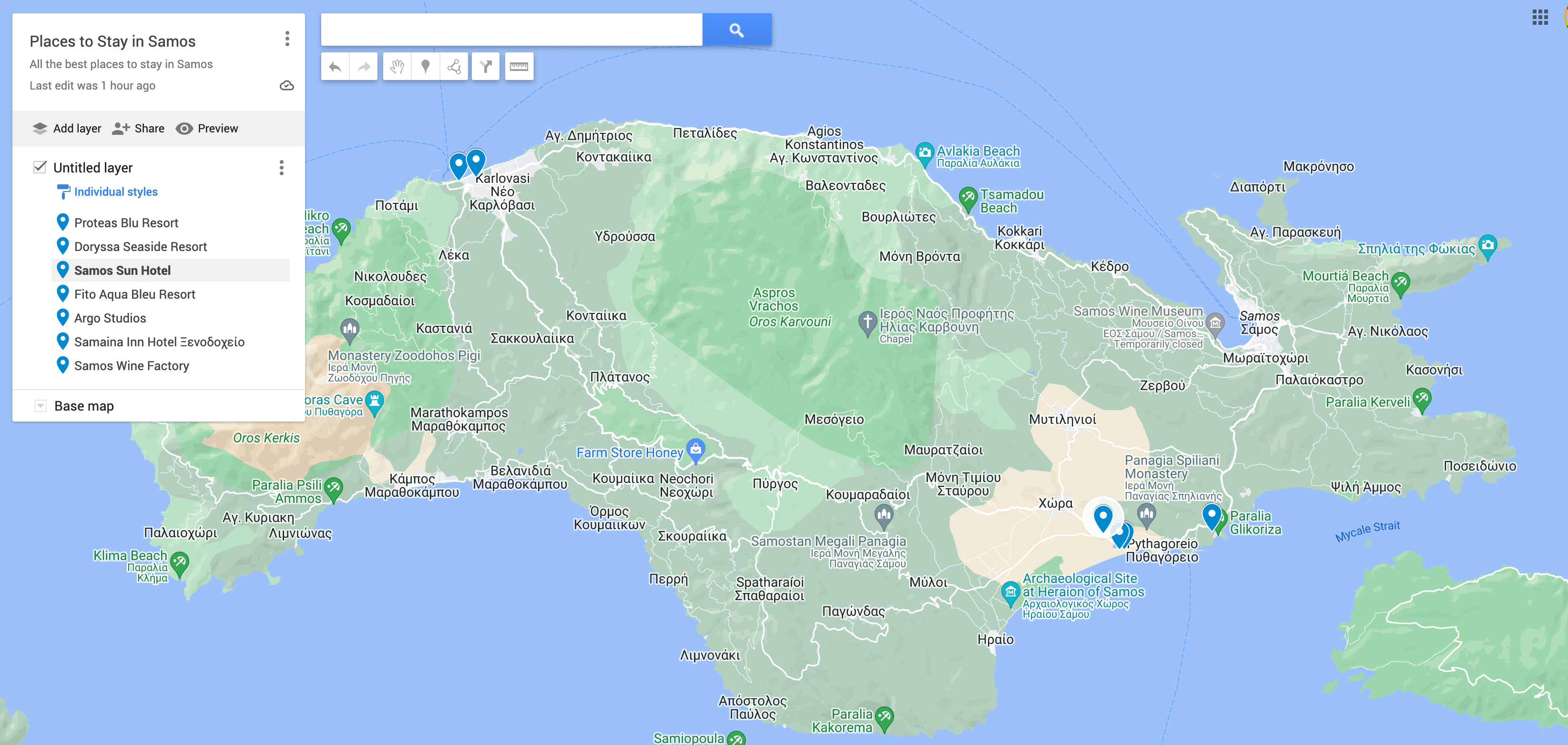Open the Untitled layer three-dot menu

[281, 168]
